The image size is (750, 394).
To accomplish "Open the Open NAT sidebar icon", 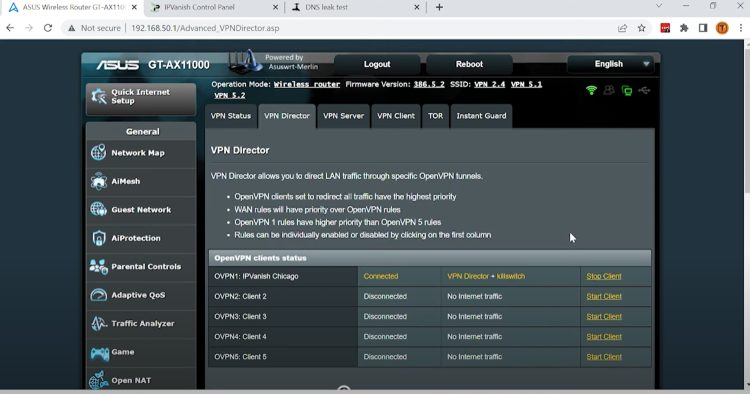I will coord(99,380).
